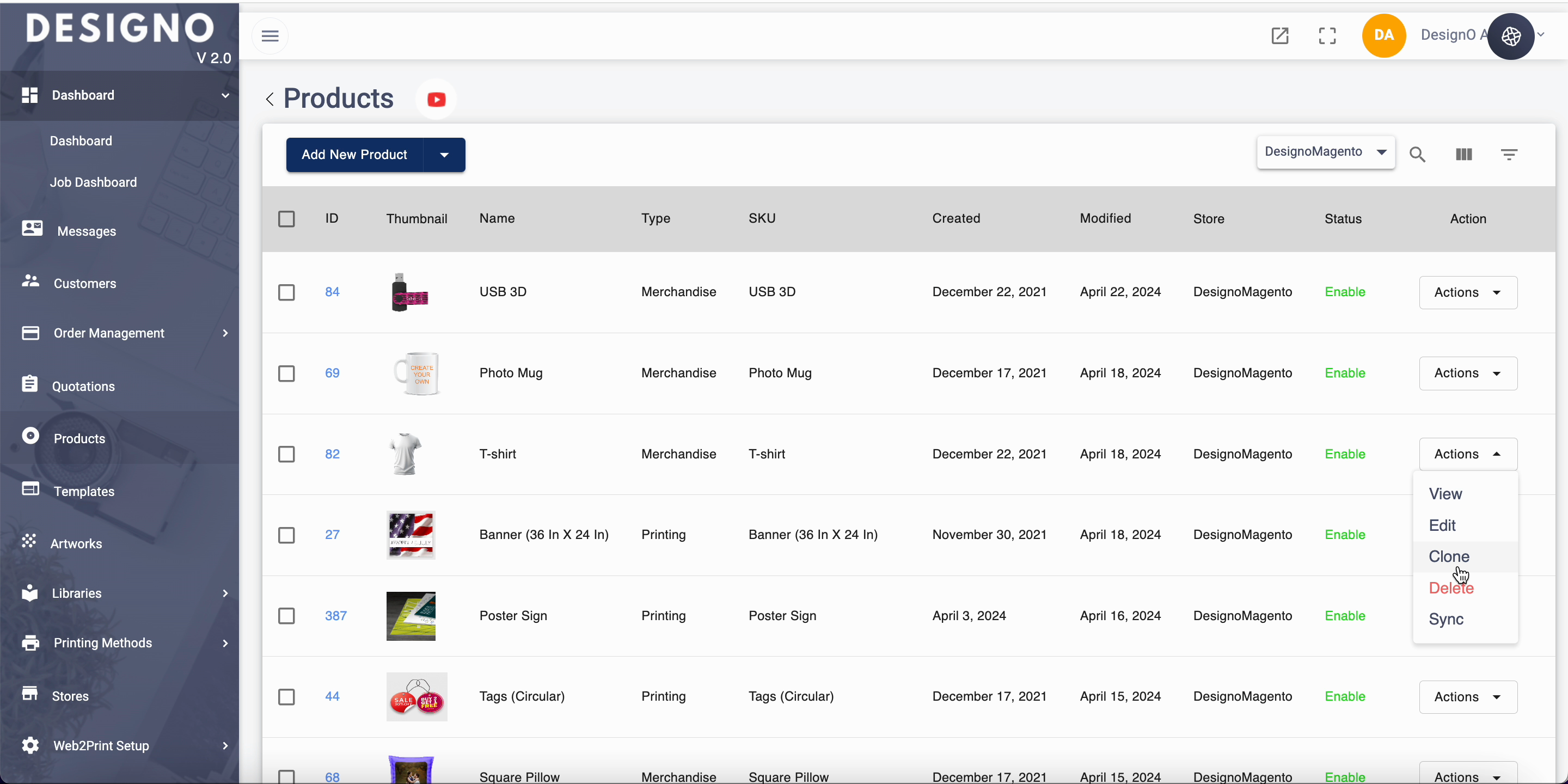
Task: Click the Add New Product button
Action: pyautogui.click(x=354, y=155)
